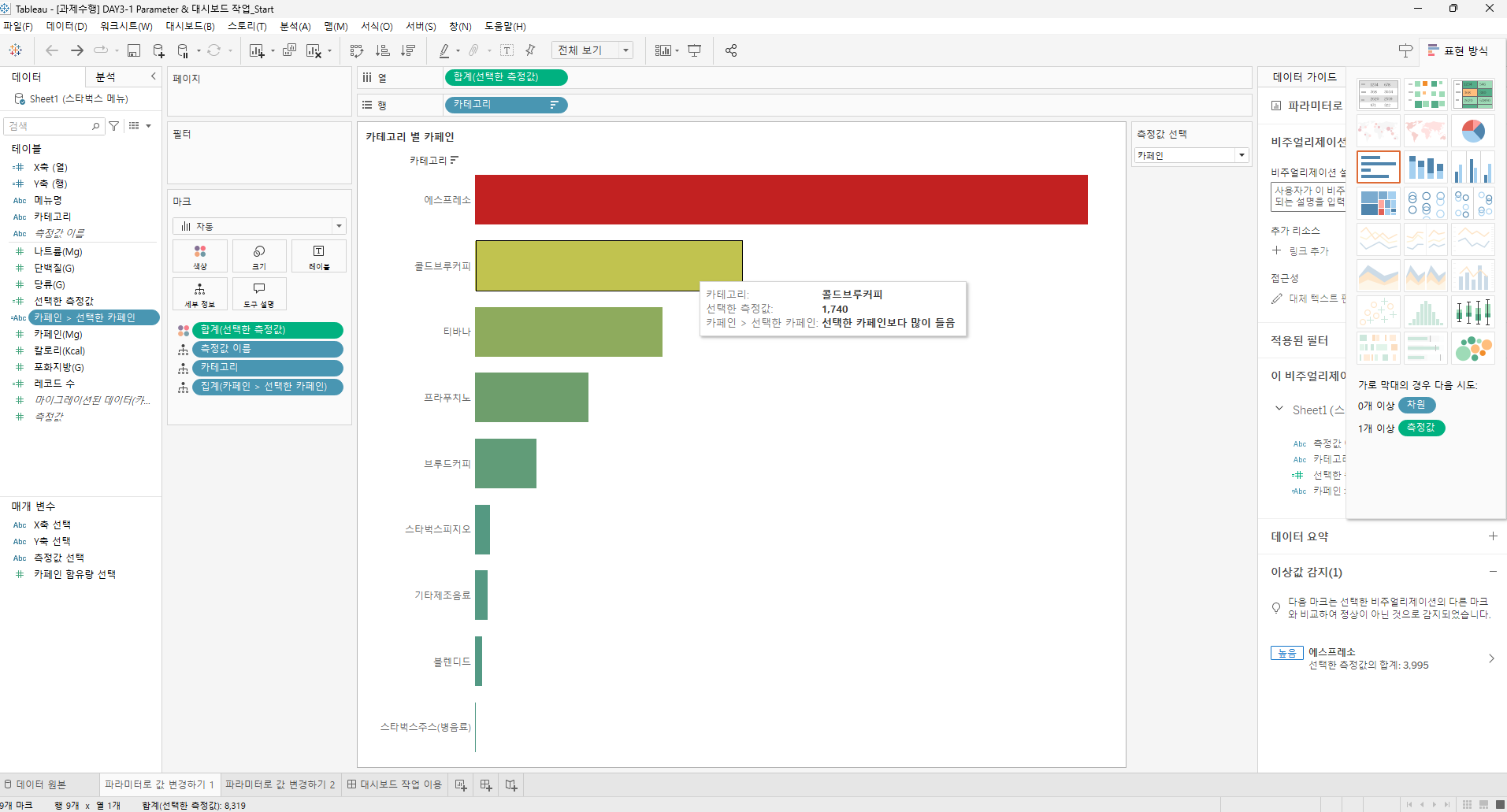Image resolution: width=1507 pixels, height=812 pixels.
Task: Click the filter icon in the data pane
Action: (114, 126)
